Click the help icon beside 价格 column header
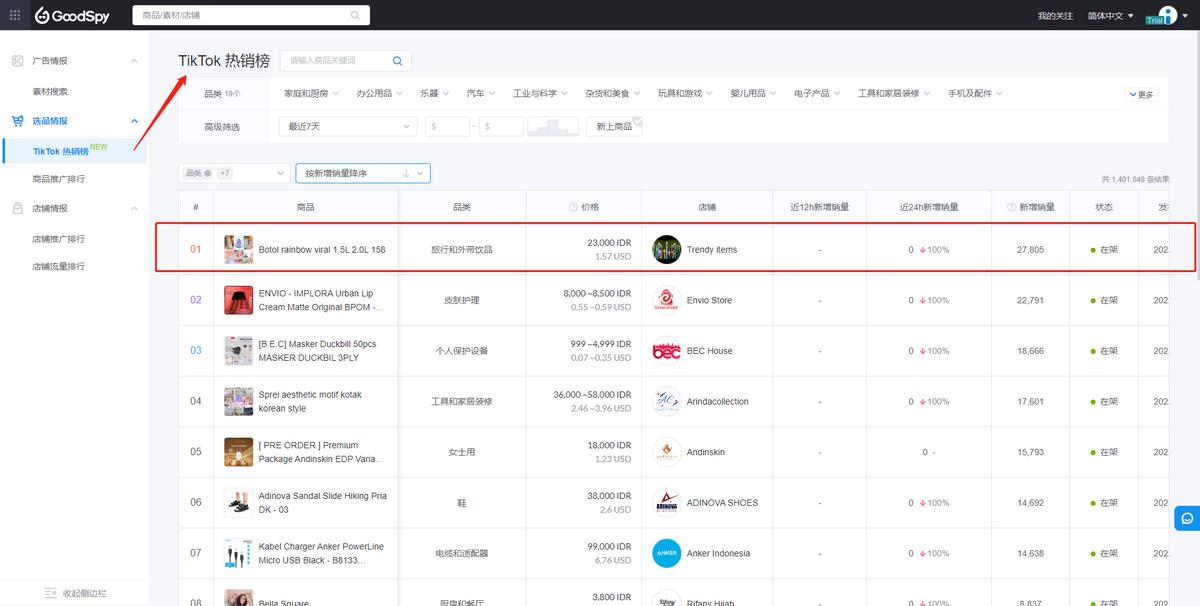 [x=573, y=207]
